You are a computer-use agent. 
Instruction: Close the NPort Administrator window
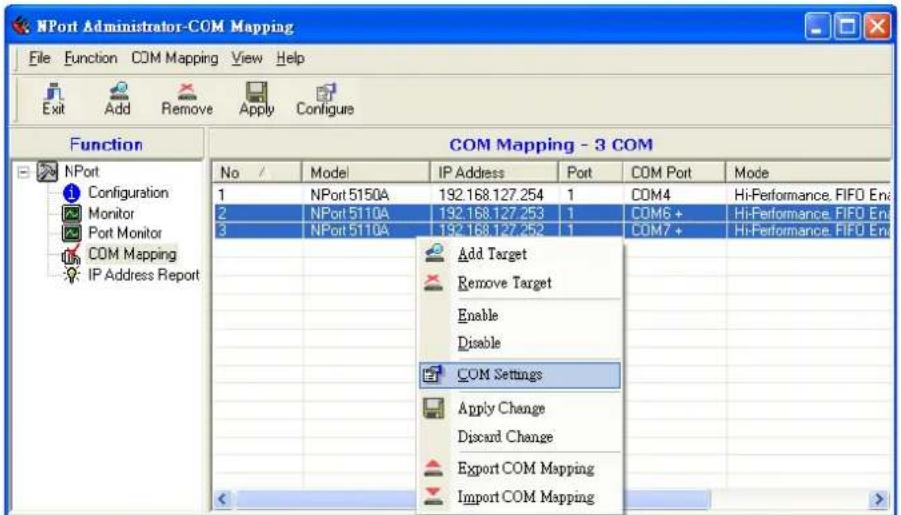[877, 26]
